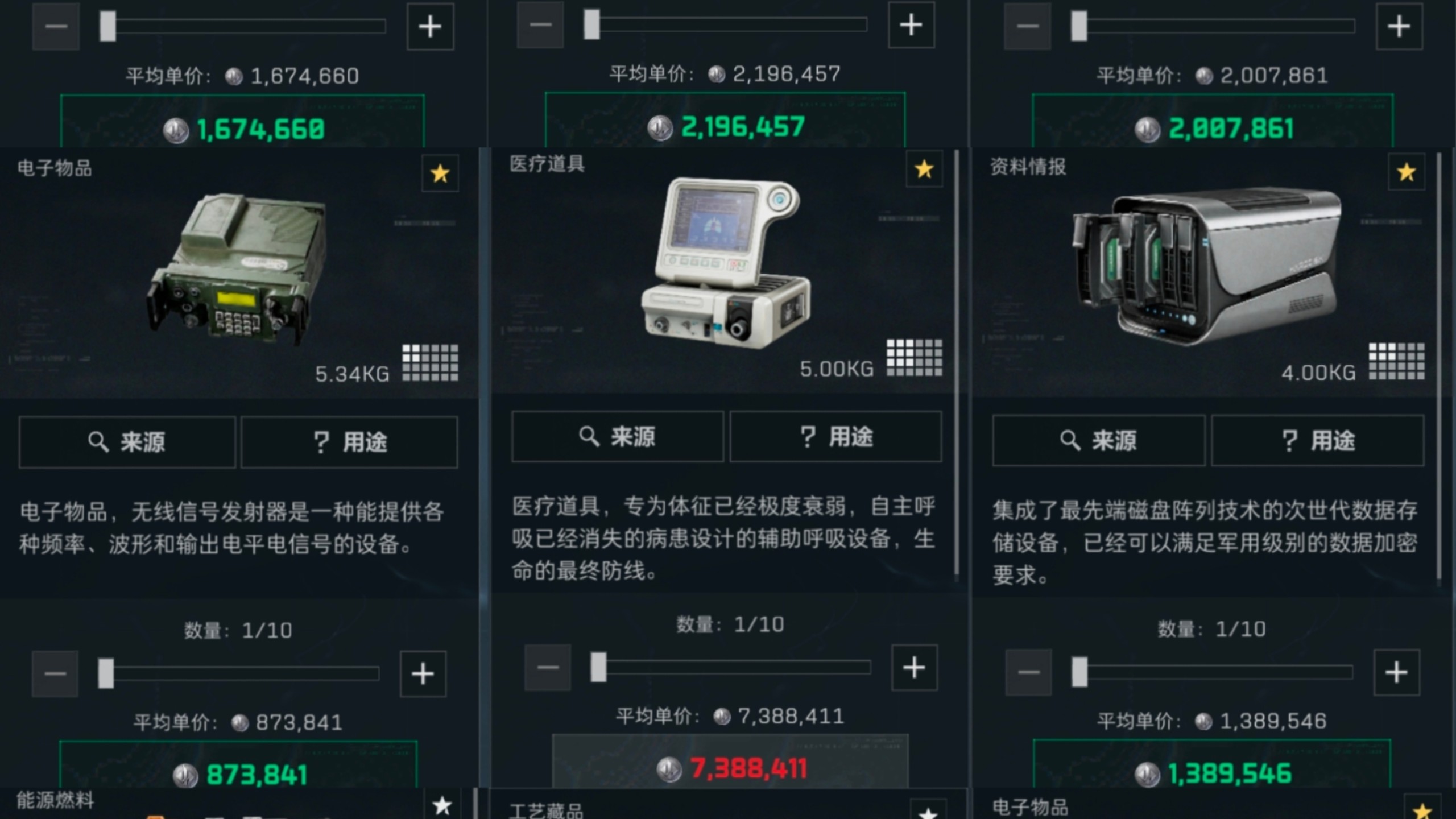Select the ventilator item thumbnail image

pos(727,263)
